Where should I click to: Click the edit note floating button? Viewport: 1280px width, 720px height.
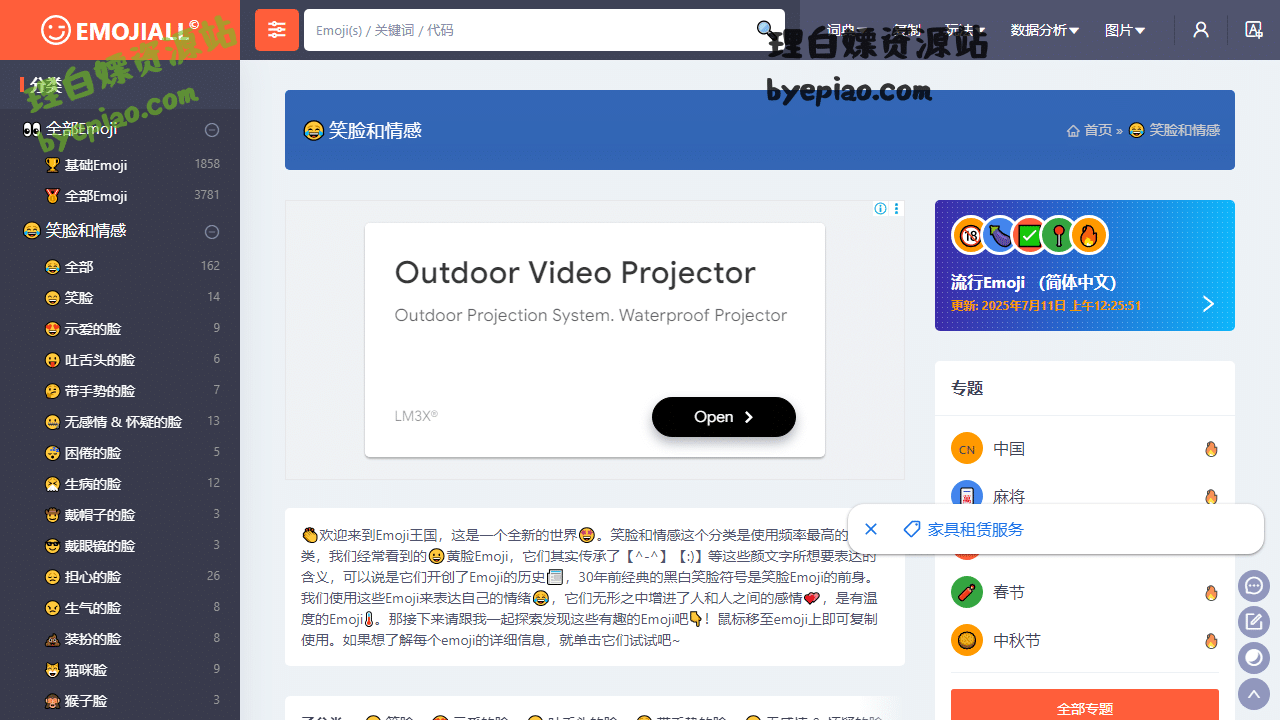[1254, 622]
